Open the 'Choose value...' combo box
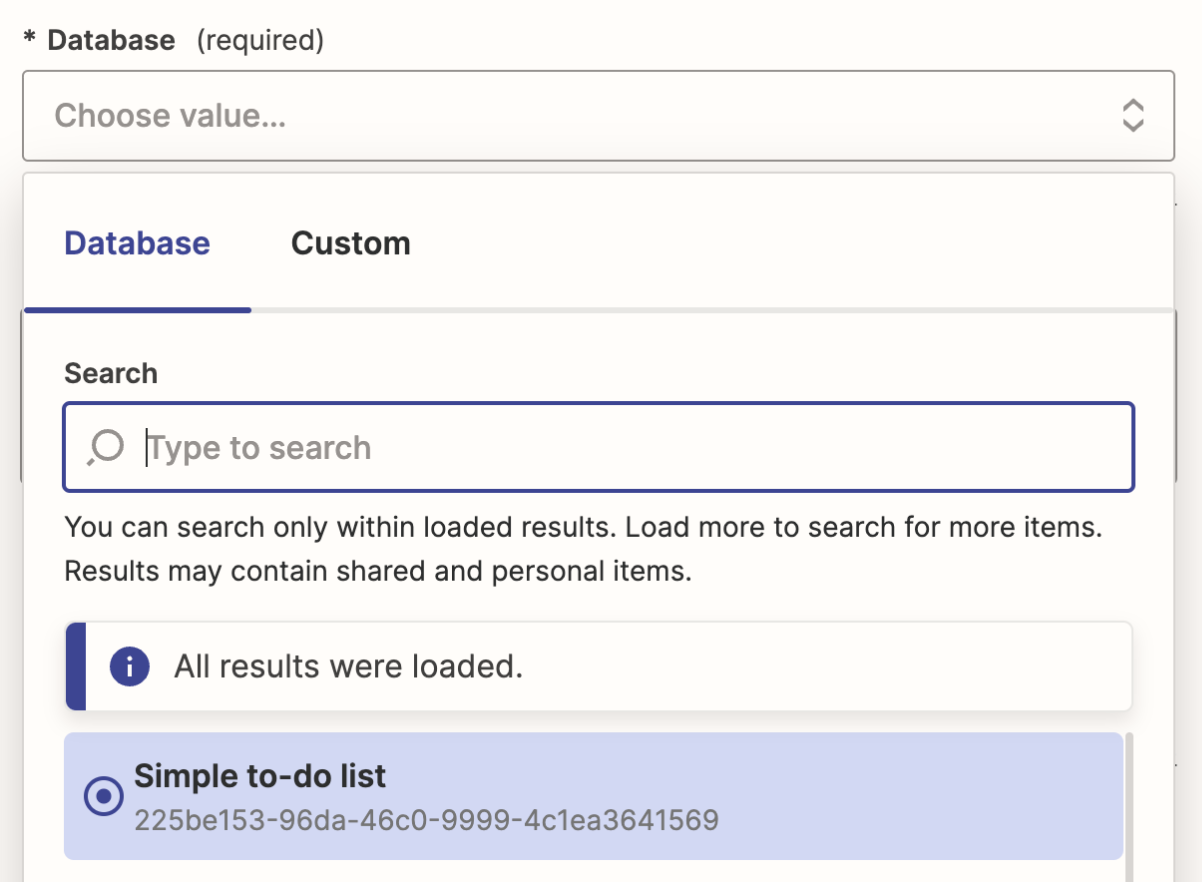Viewport: 1202px width, 882px height. 580,116
